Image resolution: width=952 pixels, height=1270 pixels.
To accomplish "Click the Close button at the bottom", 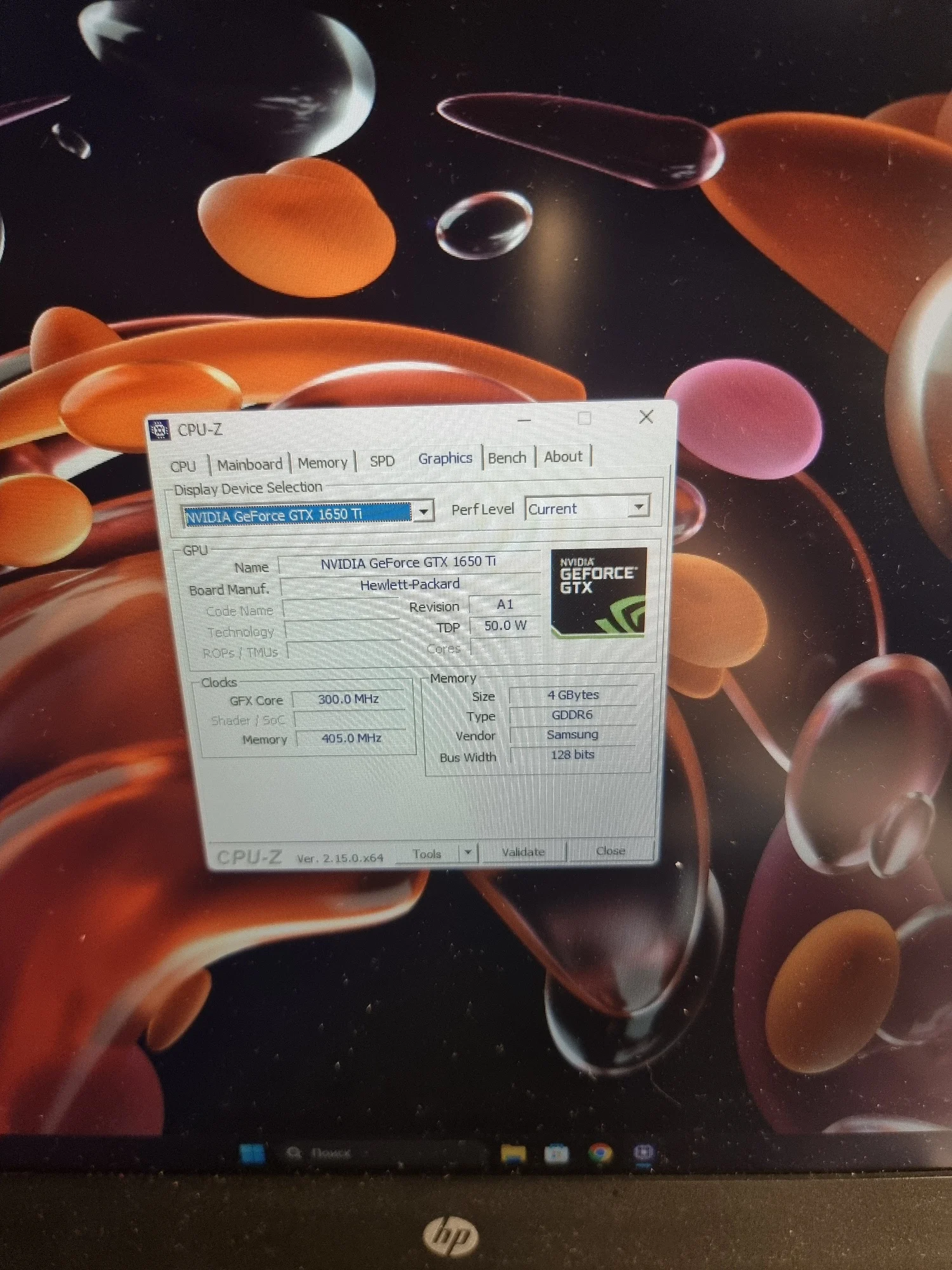I will (x=611, y=850).
